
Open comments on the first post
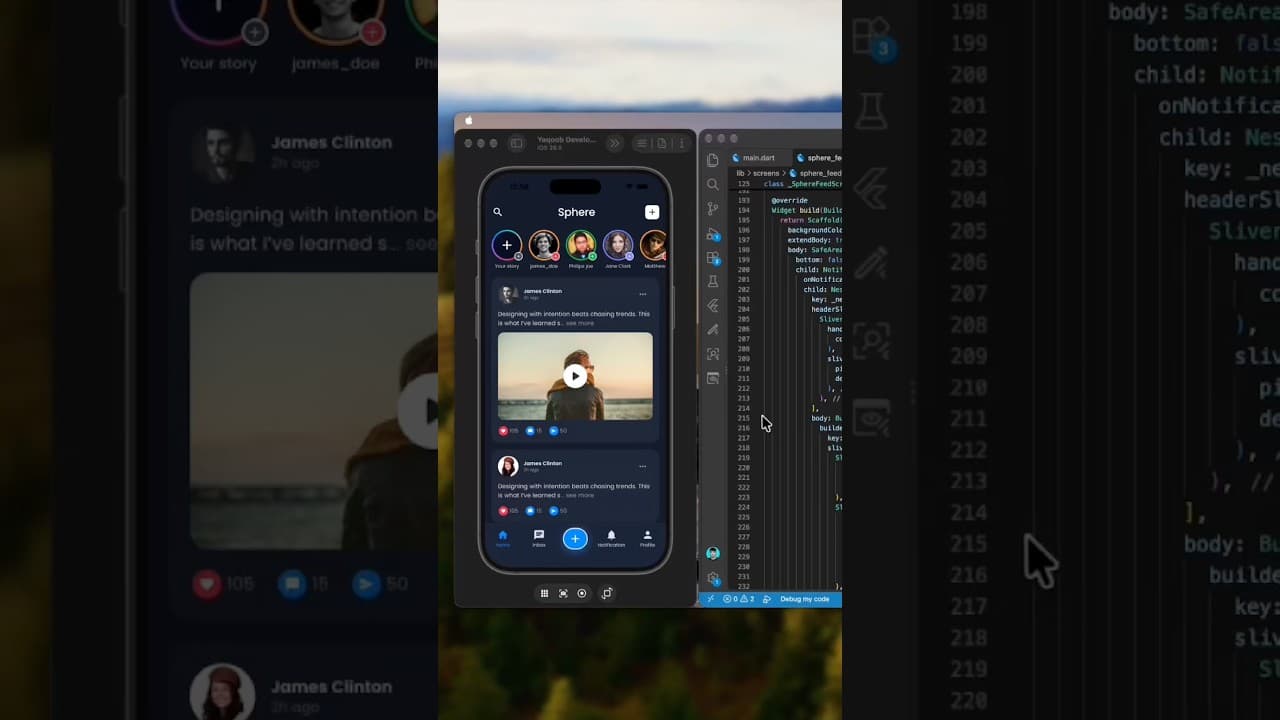click(x=529, y=431)
